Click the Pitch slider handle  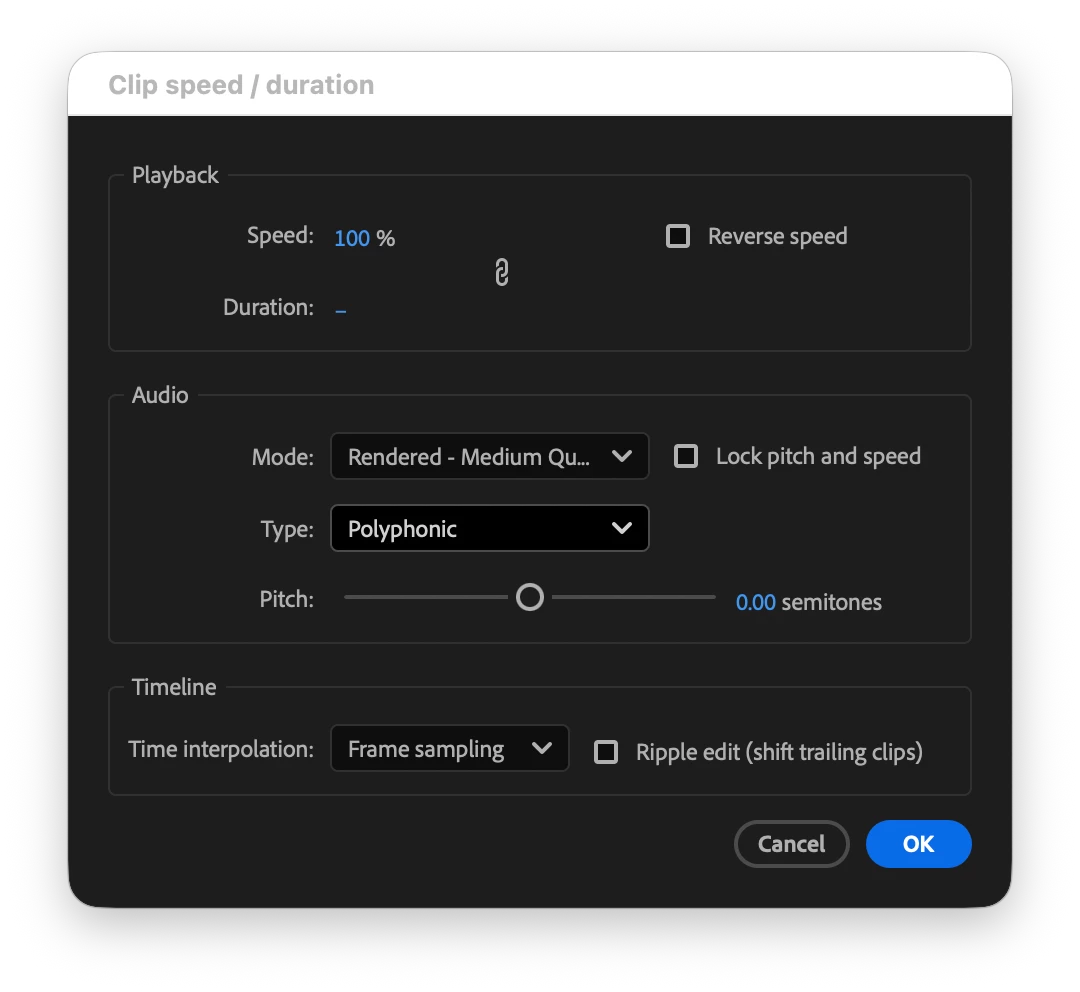[530, 597]
